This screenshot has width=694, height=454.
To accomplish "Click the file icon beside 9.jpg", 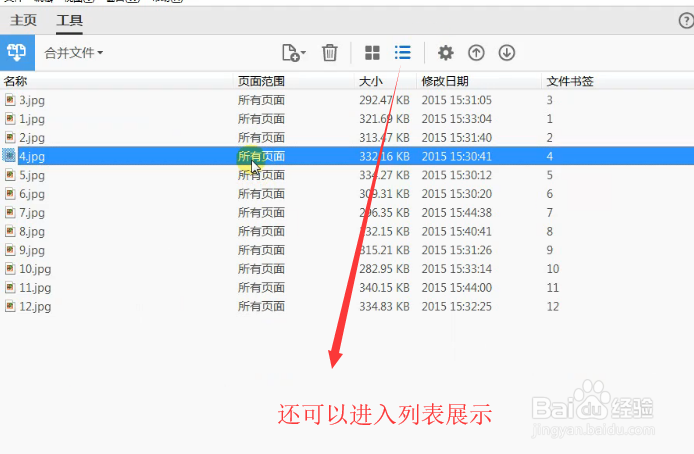I will (x=10, y=250).
